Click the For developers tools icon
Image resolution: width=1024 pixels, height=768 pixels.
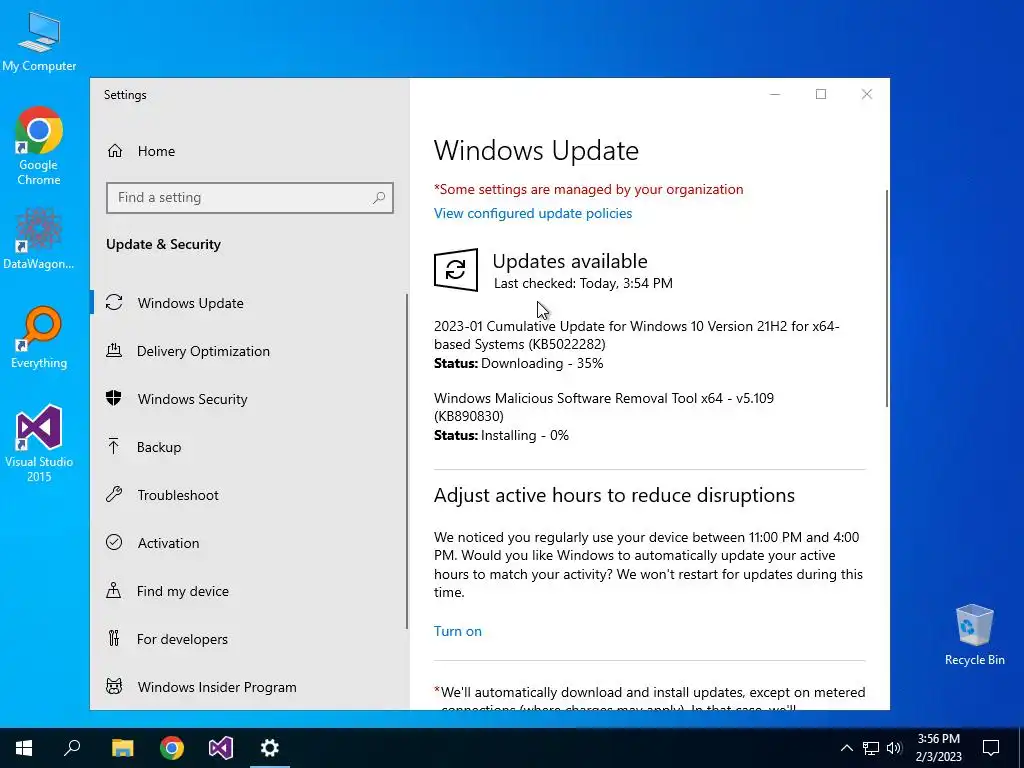(114, 638)
